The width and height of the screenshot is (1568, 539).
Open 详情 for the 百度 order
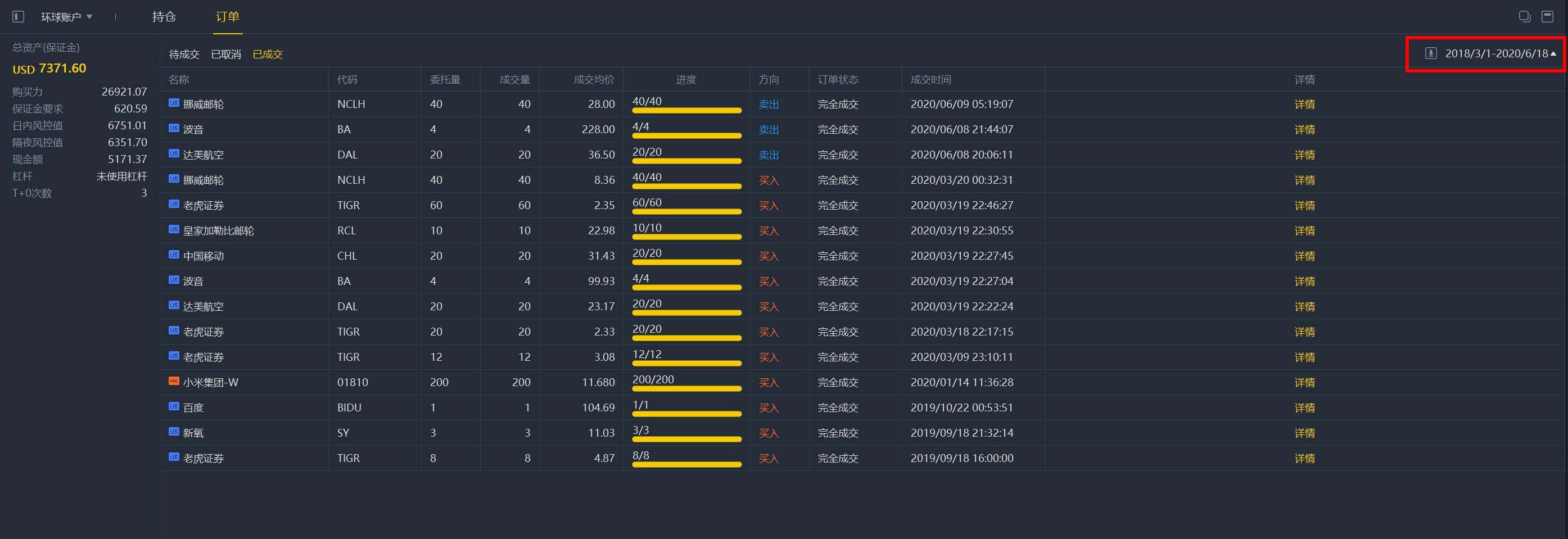click(x=1304, y=407)
